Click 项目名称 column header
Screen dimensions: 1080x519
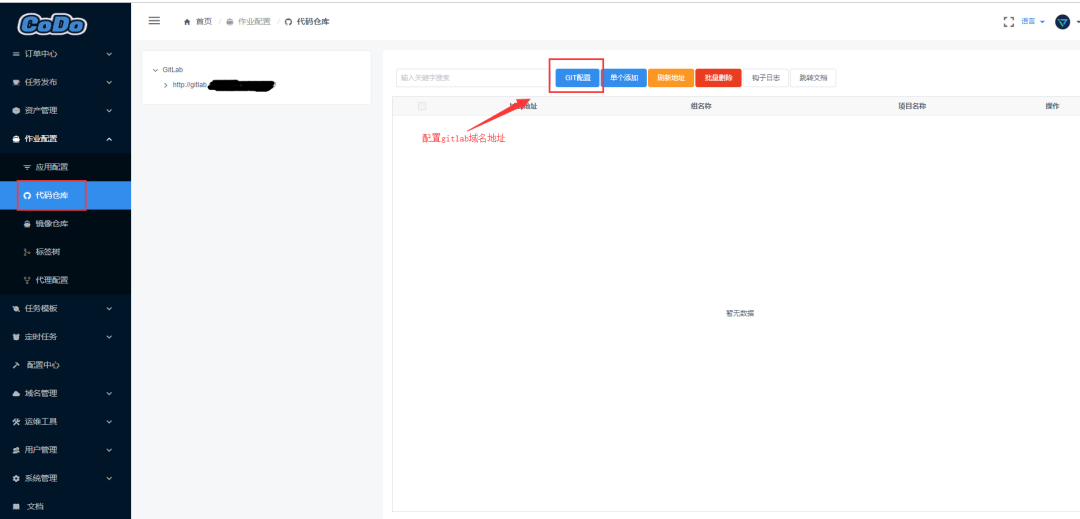point(911,106)
